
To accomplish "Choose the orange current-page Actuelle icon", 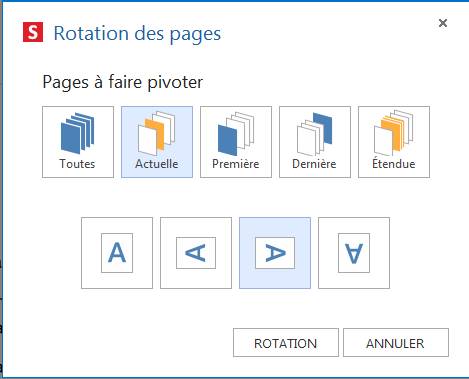I will [156, 133].
